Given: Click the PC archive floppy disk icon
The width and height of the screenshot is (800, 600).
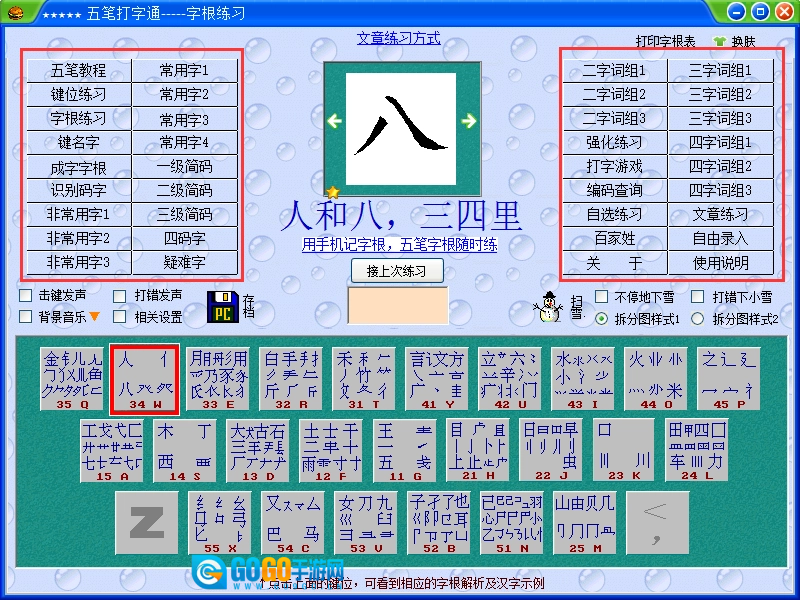Looking at the screenshot, I should [225, 306].
